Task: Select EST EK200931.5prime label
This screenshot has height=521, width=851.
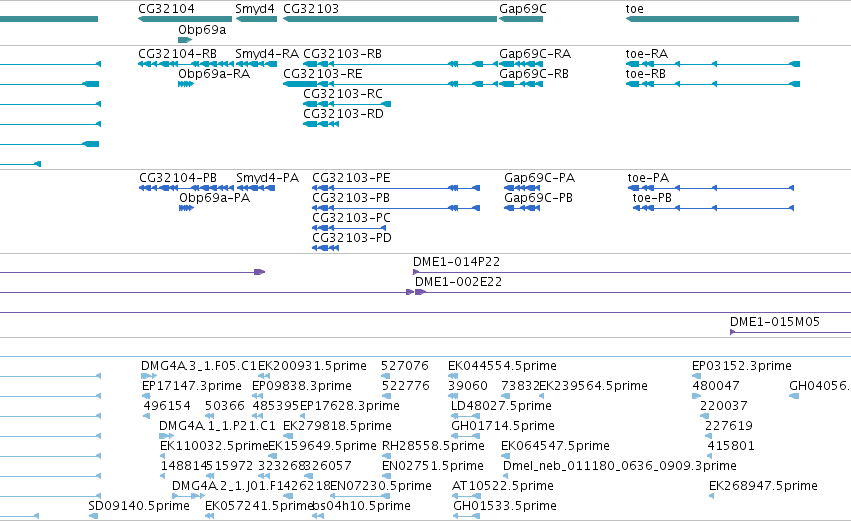Action: [313, 366]
